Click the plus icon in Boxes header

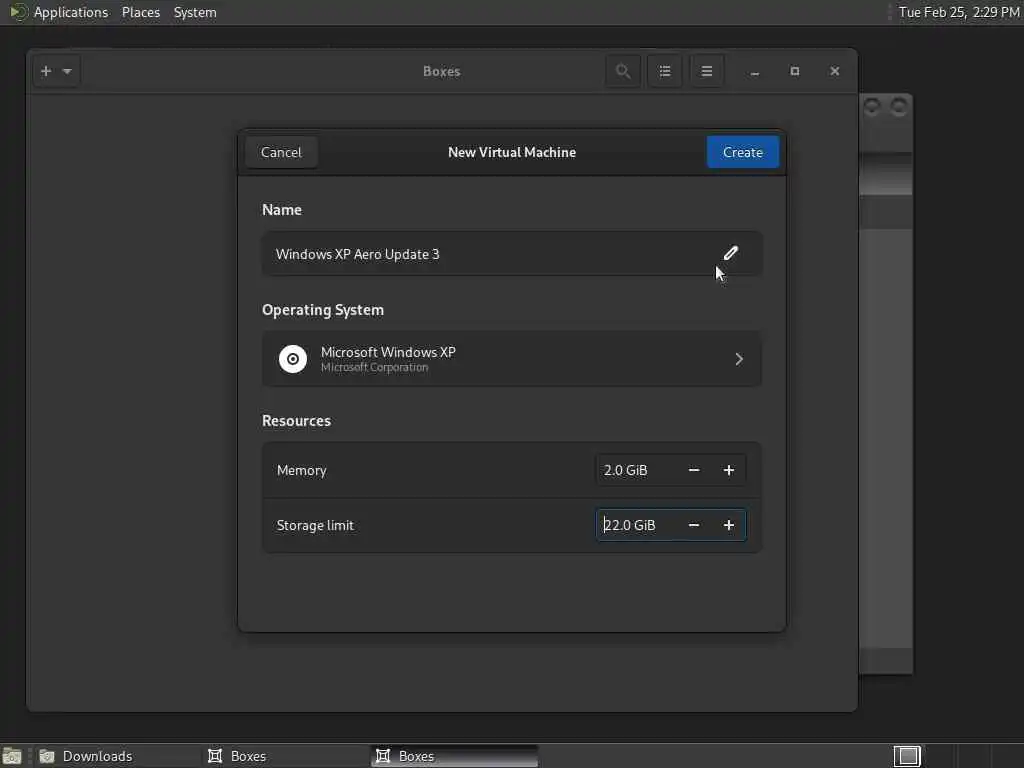tap(46, 71)
